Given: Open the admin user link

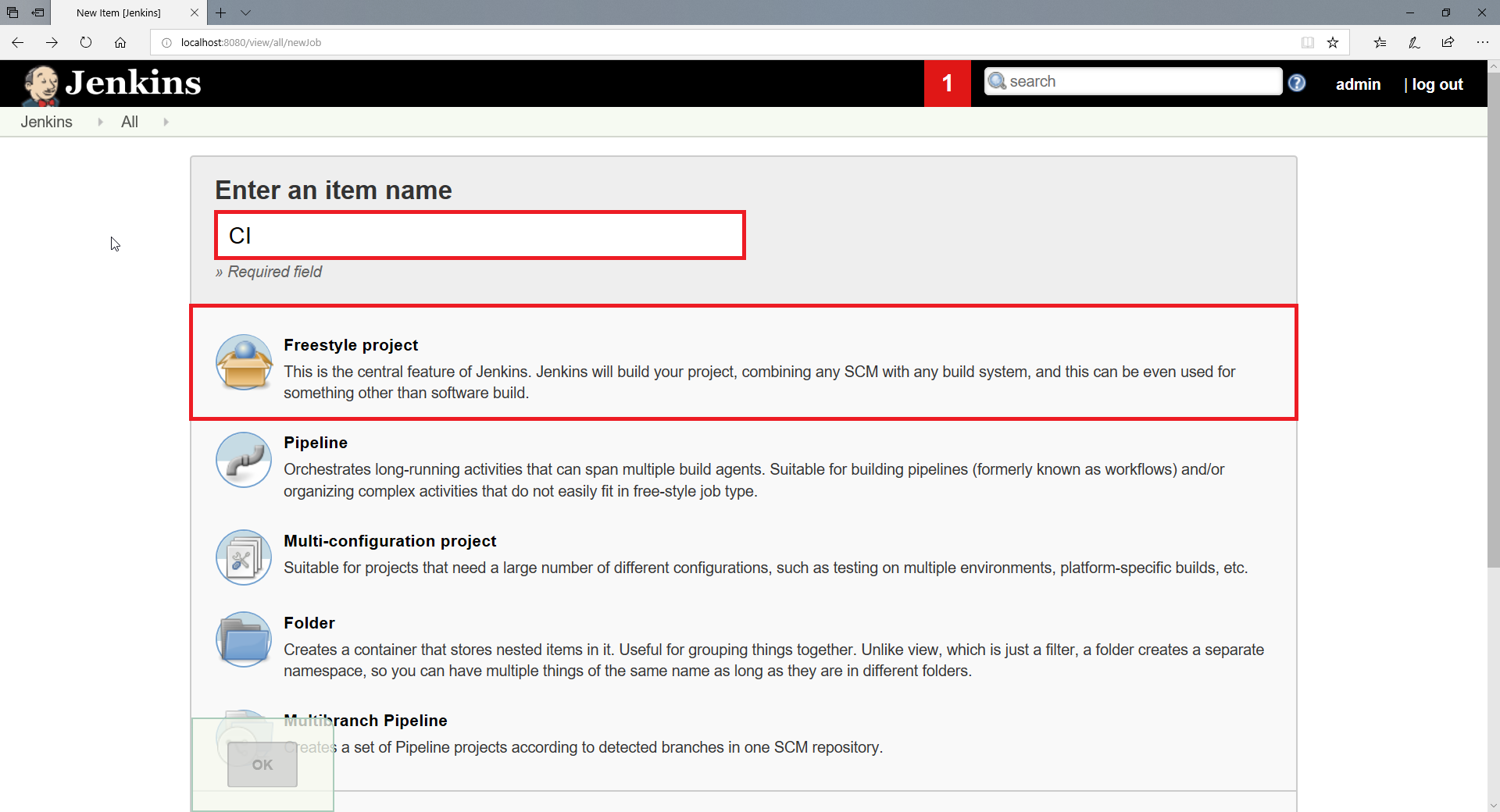Looking at the screenshot, I should [1358, 84].
